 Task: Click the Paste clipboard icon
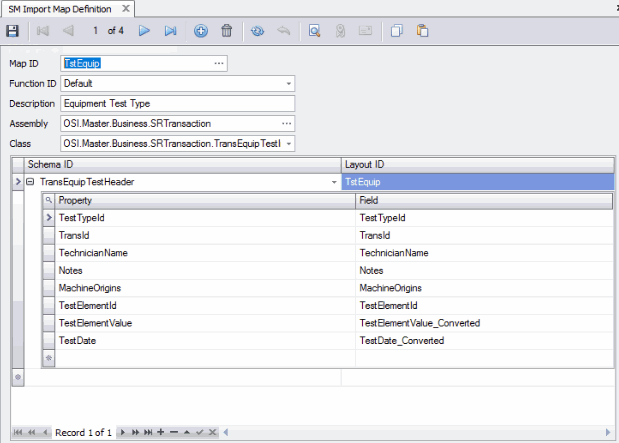(x=423, y=31)
